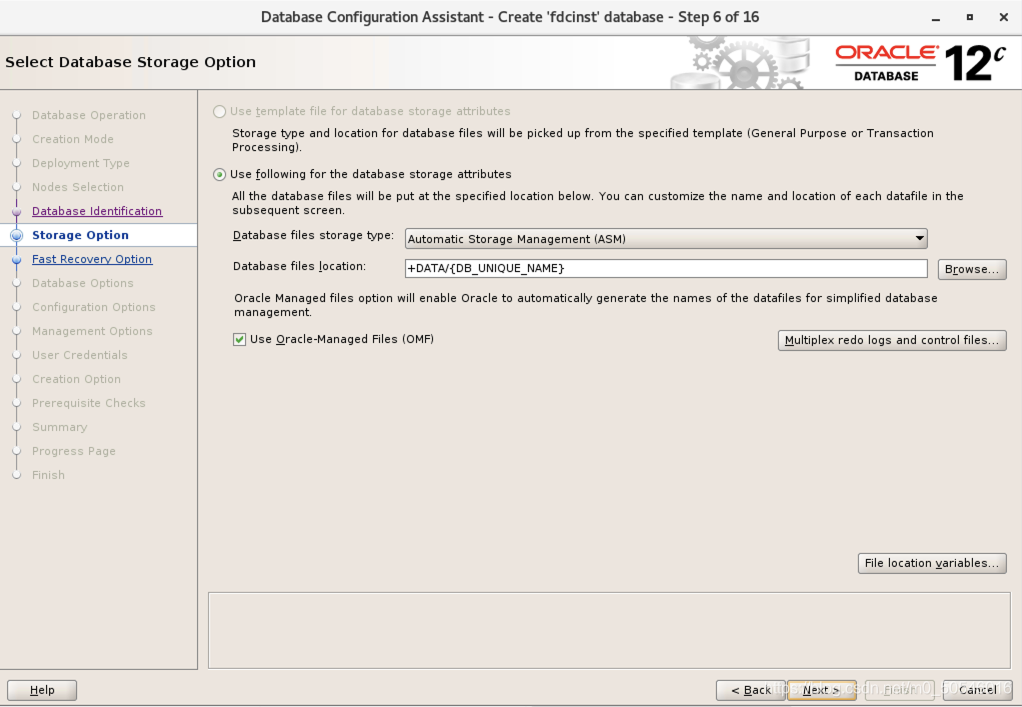1022x707 pixels.
Task: Toggle Use Oracle-Managed Files (OMF) checkbox
Action: [x=239, y=339]
